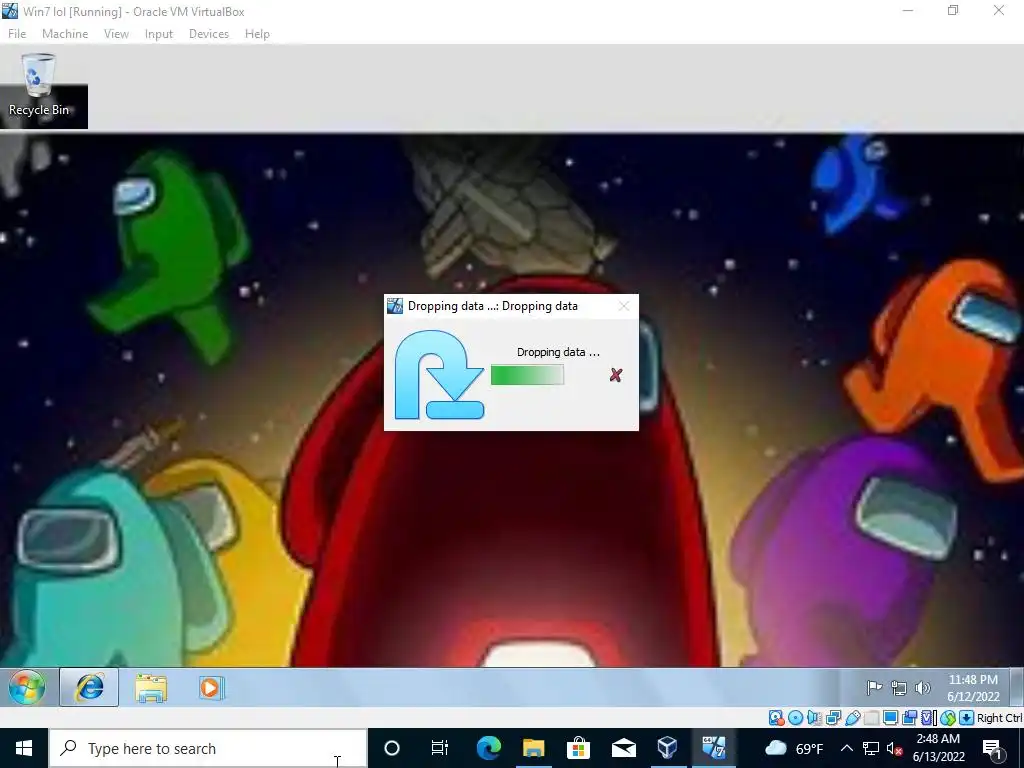This screenshot has height=768, width=1024.
Task: Click the optical disk indicator
Action: click(x=795, y=718)
